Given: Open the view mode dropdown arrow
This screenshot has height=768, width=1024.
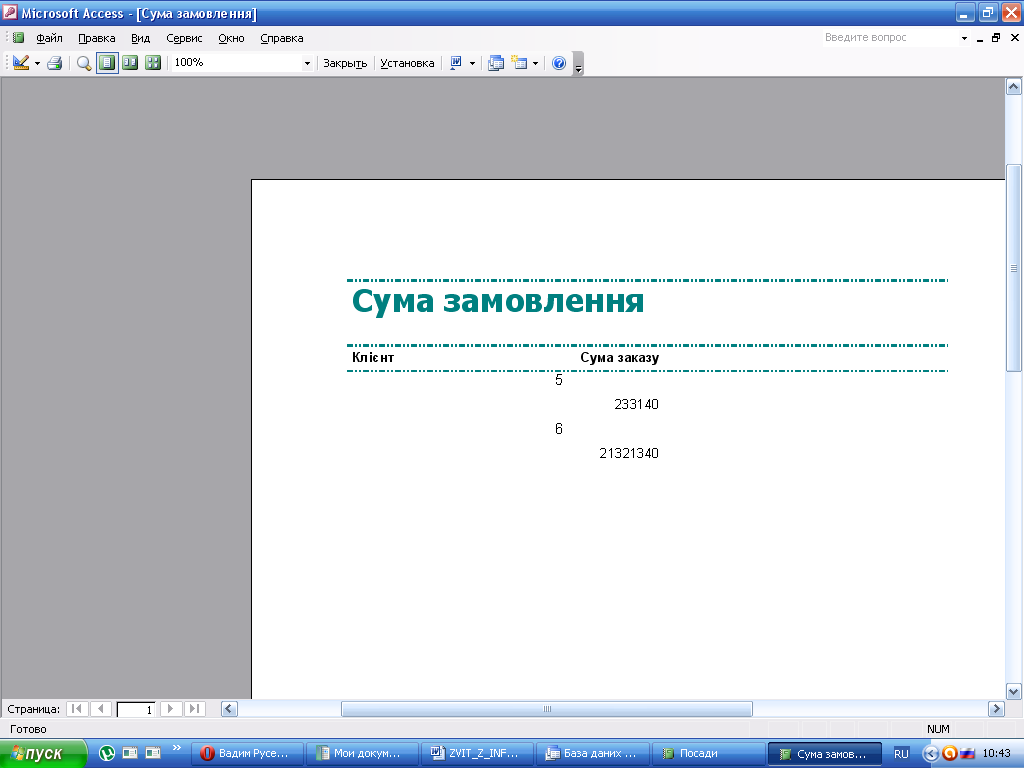Looking at the screenshot, I should 37,63.
